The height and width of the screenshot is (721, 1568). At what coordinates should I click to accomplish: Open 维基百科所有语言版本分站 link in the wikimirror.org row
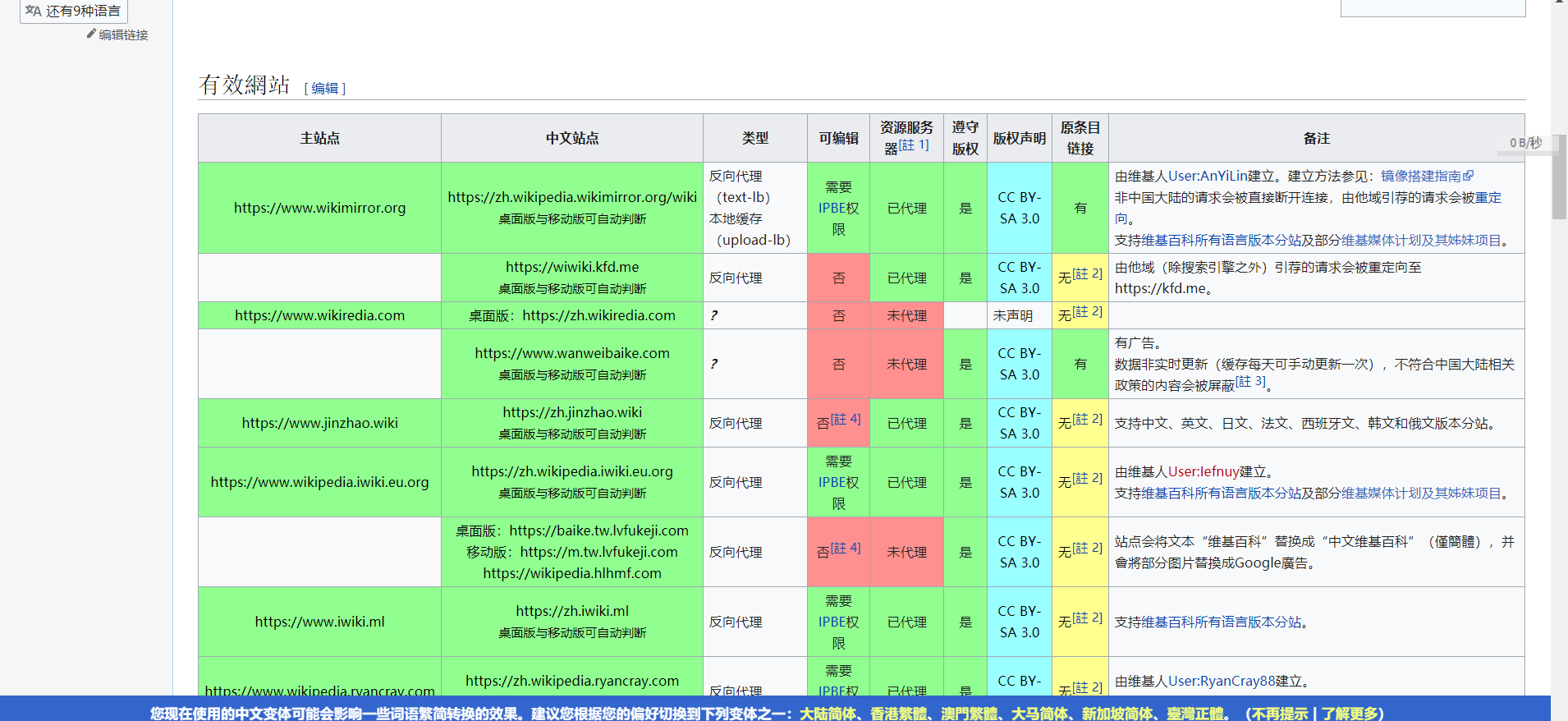pyautogui.click(x=1221, y=240)
